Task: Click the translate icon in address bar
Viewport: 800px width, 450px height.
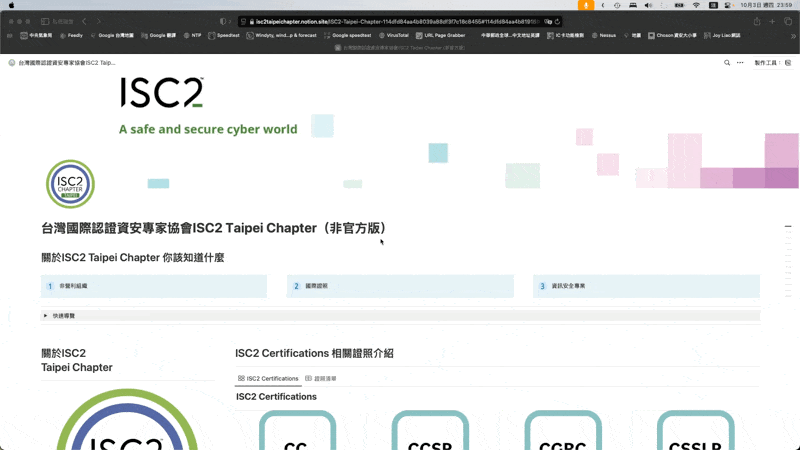Action: [547, 21]
